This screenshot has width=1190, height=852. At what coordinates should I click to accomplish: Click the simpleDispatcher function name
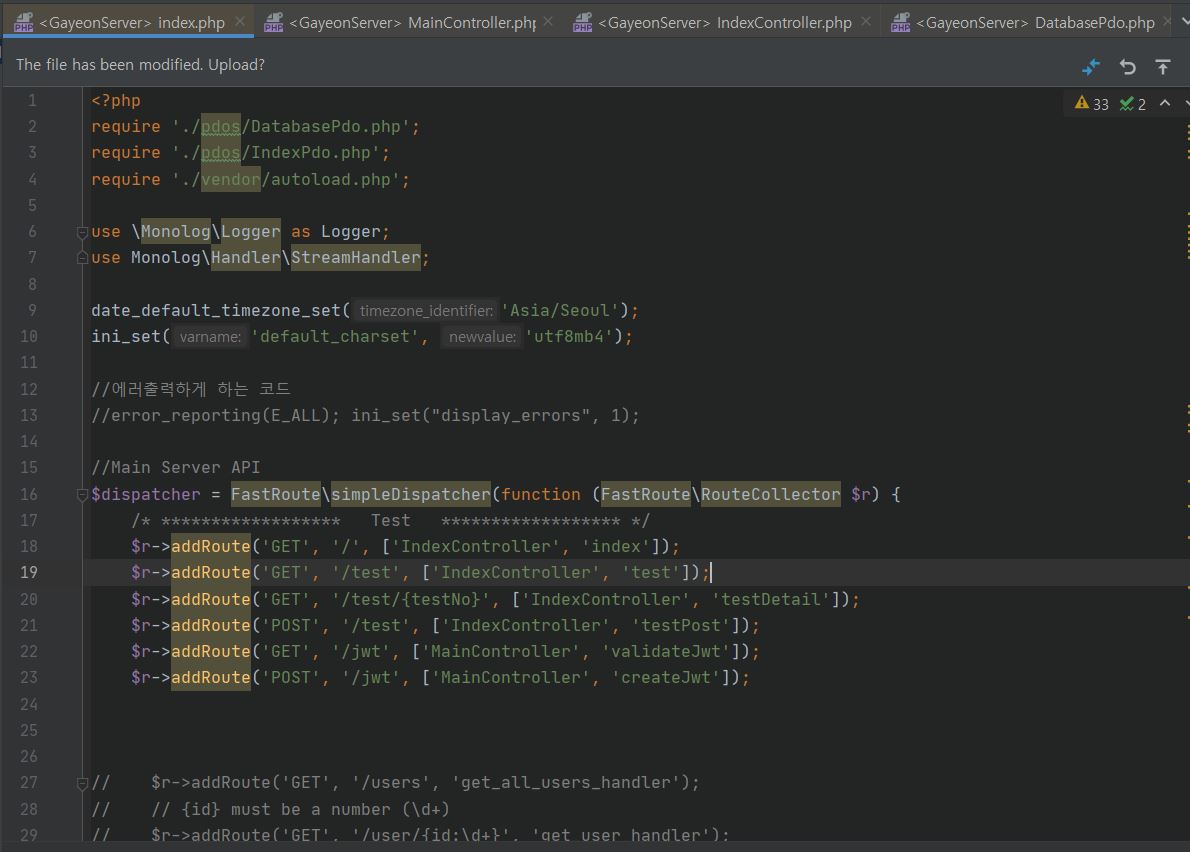[411, 494]
